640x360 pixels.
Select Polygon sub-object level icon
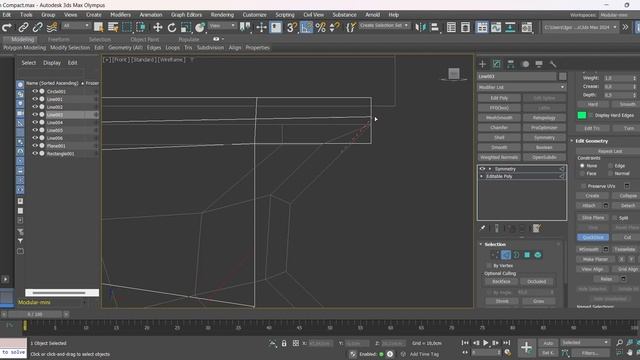(x=527, y=255)
